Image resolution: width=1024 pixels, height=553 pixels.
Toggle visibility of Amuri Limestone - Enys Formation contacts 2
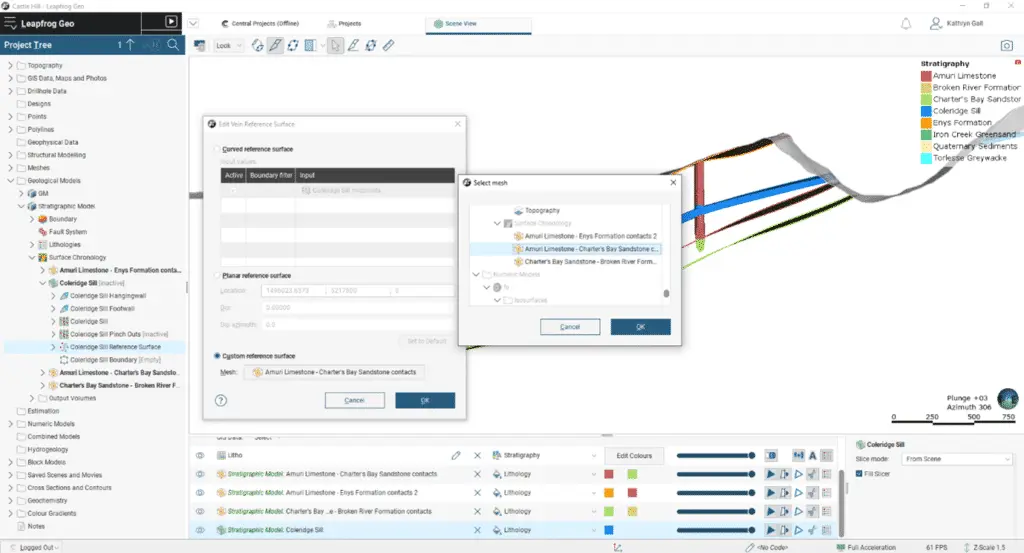pyautogui.click(x=200, y=493)
